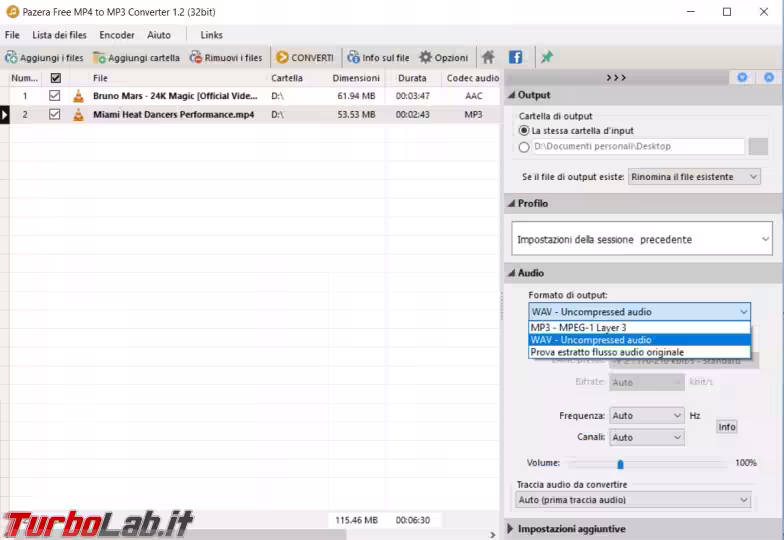
Task: Sort by the Dimensioni column header
Action: (356, 78)
